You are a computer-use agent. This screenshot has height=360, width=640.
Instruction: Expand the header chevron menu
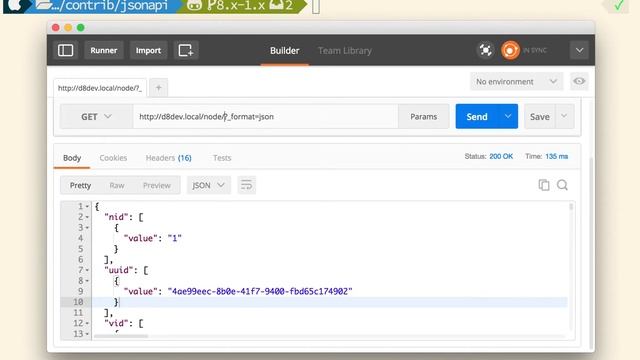click(579, 51)
